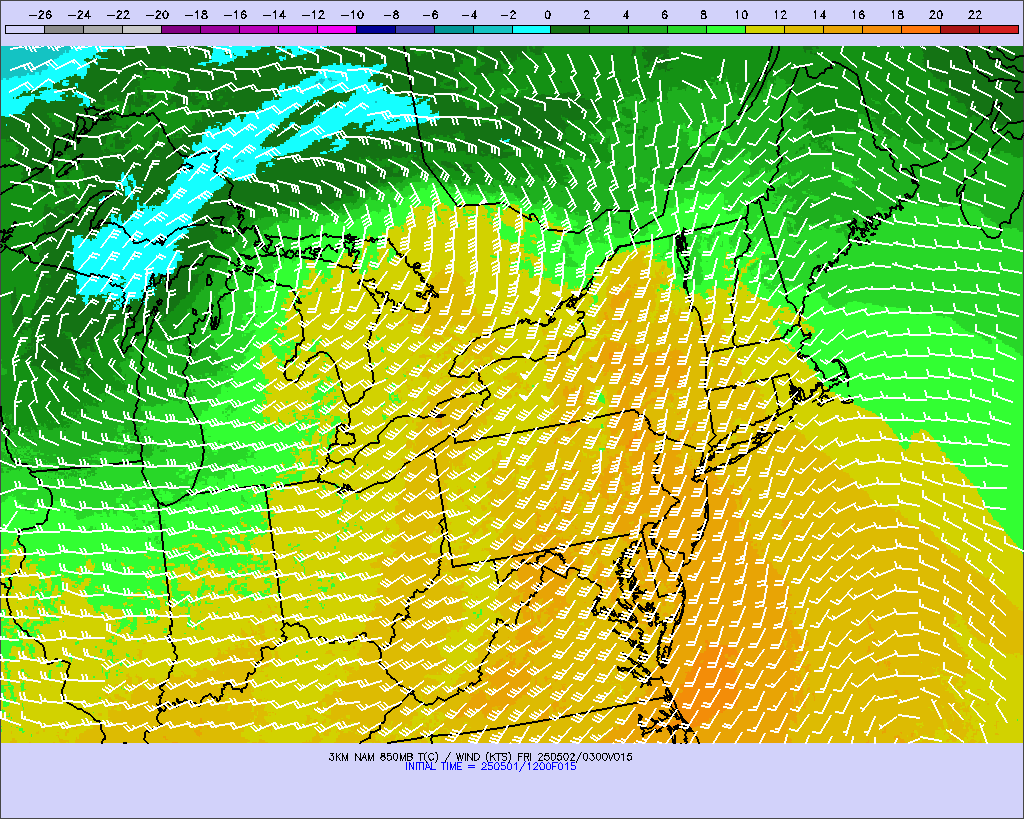Click the "-26" legend label
Screen dimensions: 1024x819
pyautogui.click(x=40, y=15)
